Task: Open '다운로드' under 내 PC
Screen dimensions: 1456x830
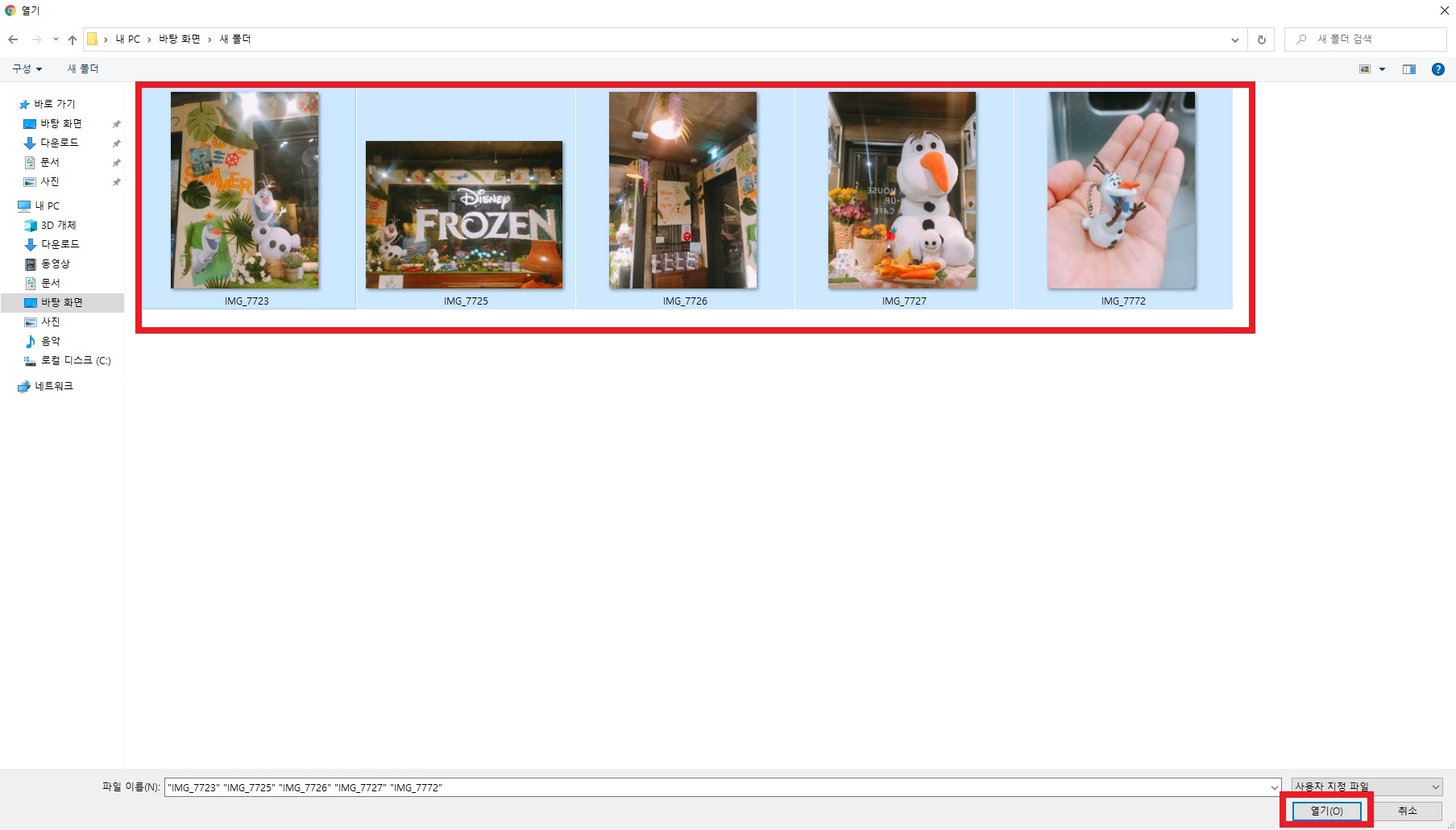Action: (60, 244)
